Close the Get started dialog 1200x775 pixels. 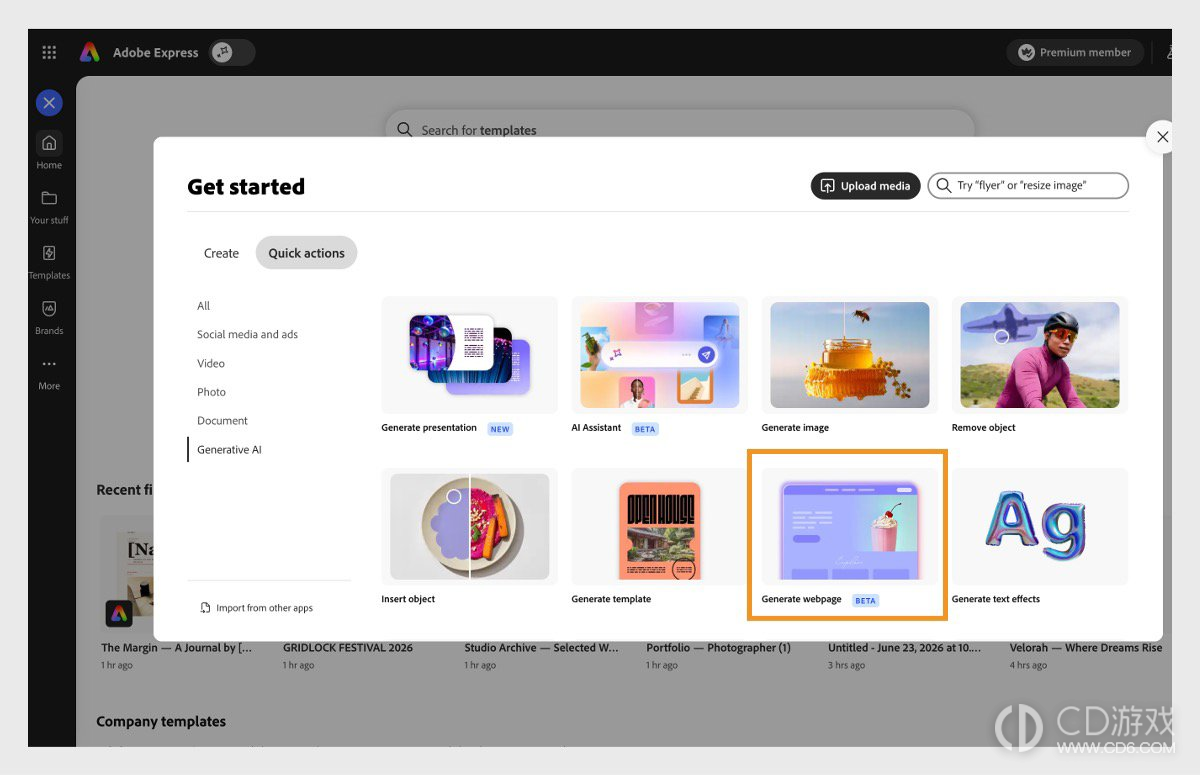[x=1162, y=137]
